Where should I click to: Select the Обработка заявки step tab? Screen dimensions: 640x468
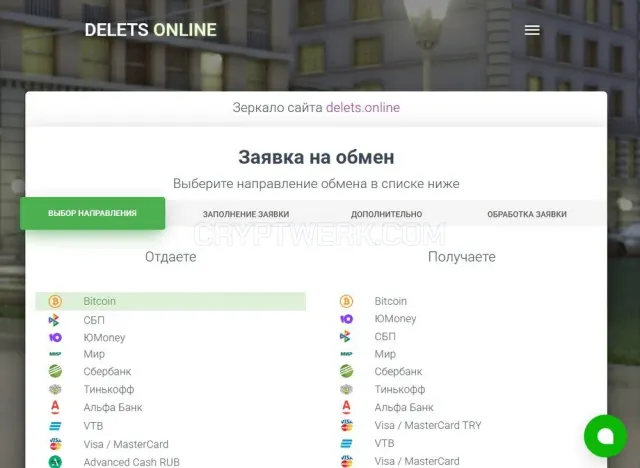point(527,214)
